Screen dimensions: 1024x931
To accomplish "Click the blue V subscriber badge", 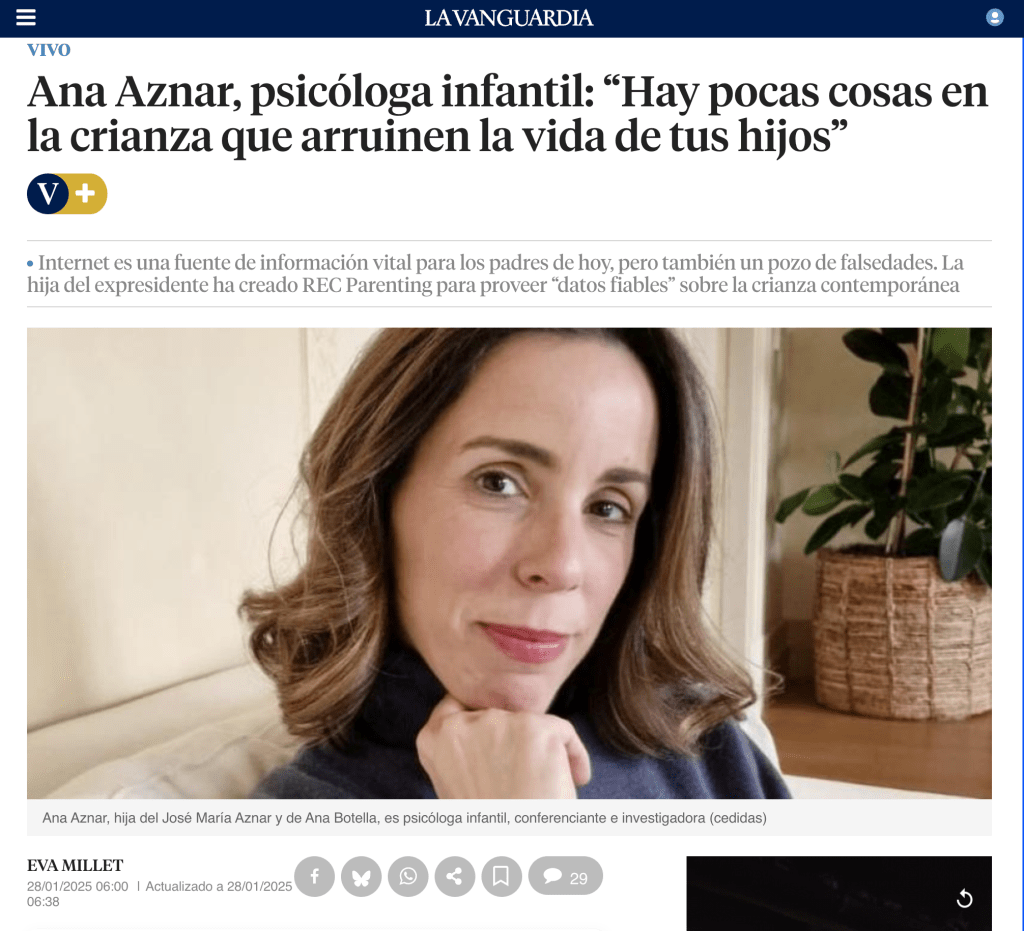I will [x=48, y=194].
